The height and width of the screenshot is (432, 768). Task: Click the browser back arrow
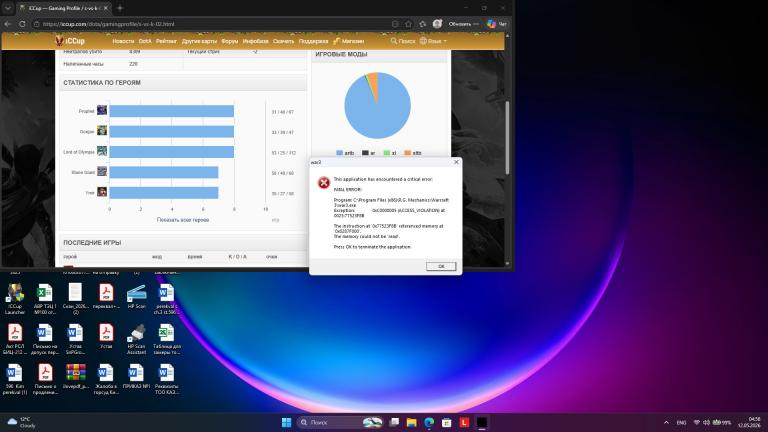coord(8,24)
